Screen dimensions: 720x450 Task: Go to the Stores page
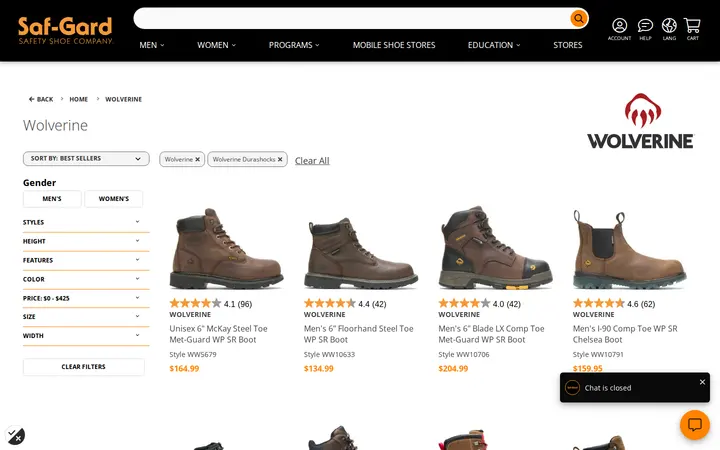[x=568, y=45]
